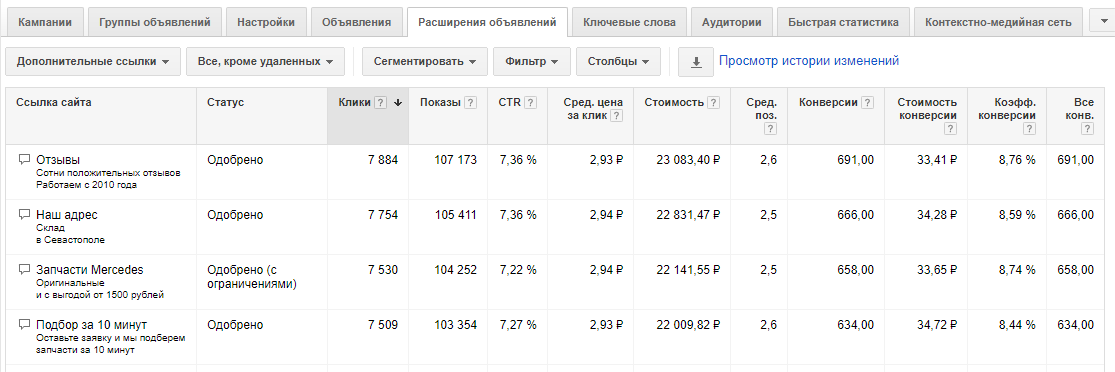
Task: Open Просмотр истории изменений link
Action: (809, 60)
